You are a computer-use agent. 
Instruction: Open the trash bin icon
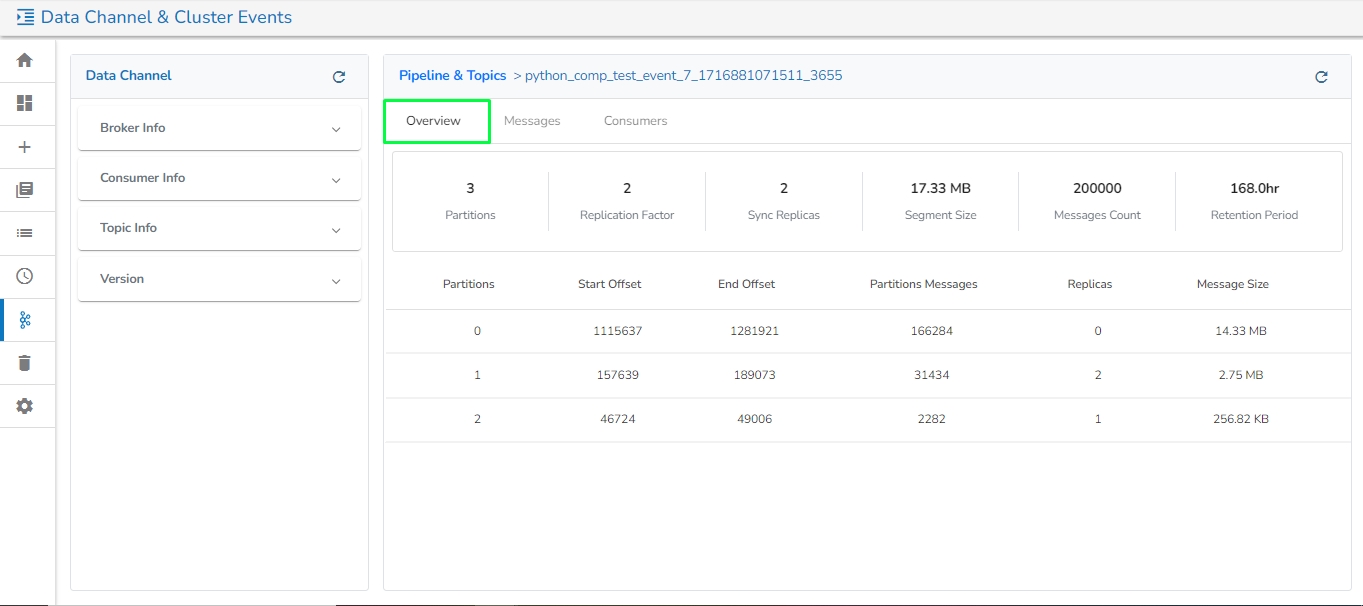25,363
